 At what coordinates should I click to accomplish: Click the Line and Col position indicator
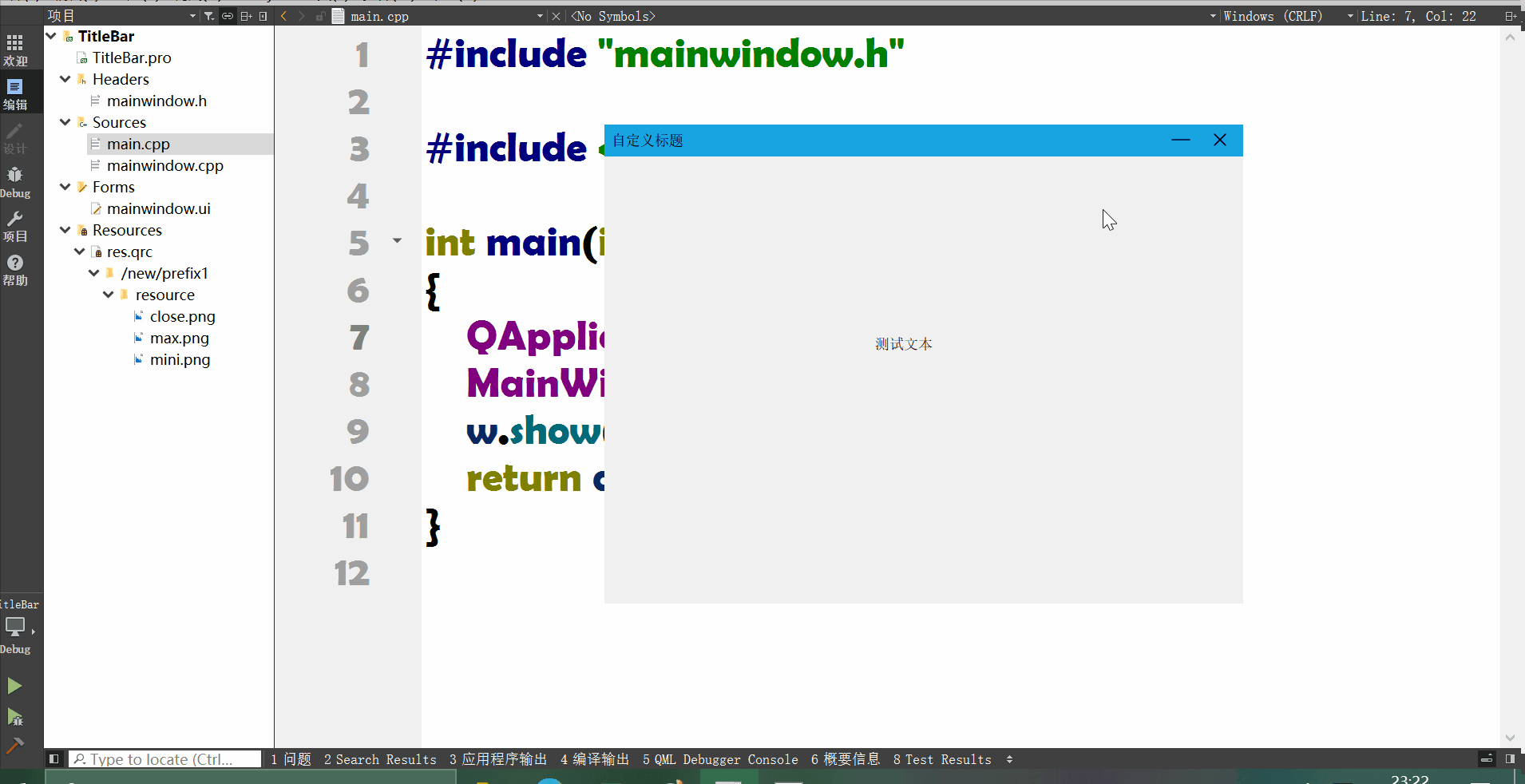pos(1418,16)
